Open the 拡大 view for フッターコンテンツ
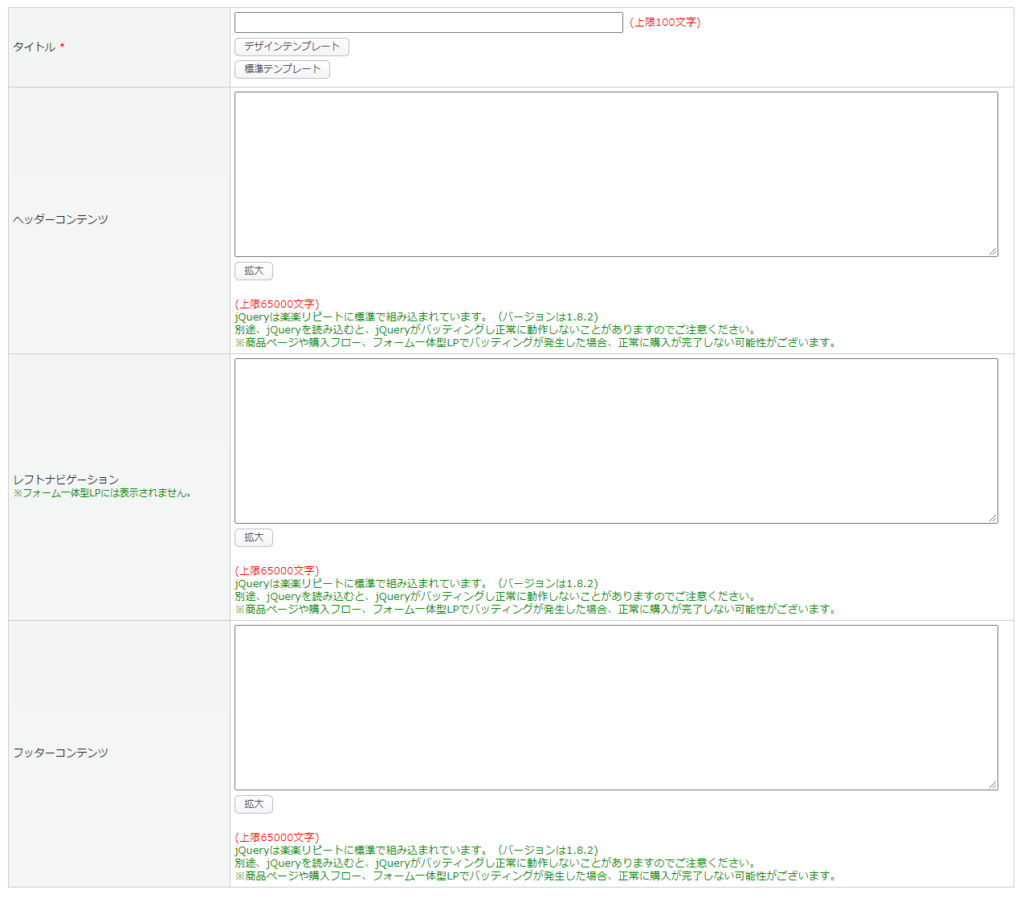Image resolution: width=1024 pixels, height=898 pixels. point(252,804)
